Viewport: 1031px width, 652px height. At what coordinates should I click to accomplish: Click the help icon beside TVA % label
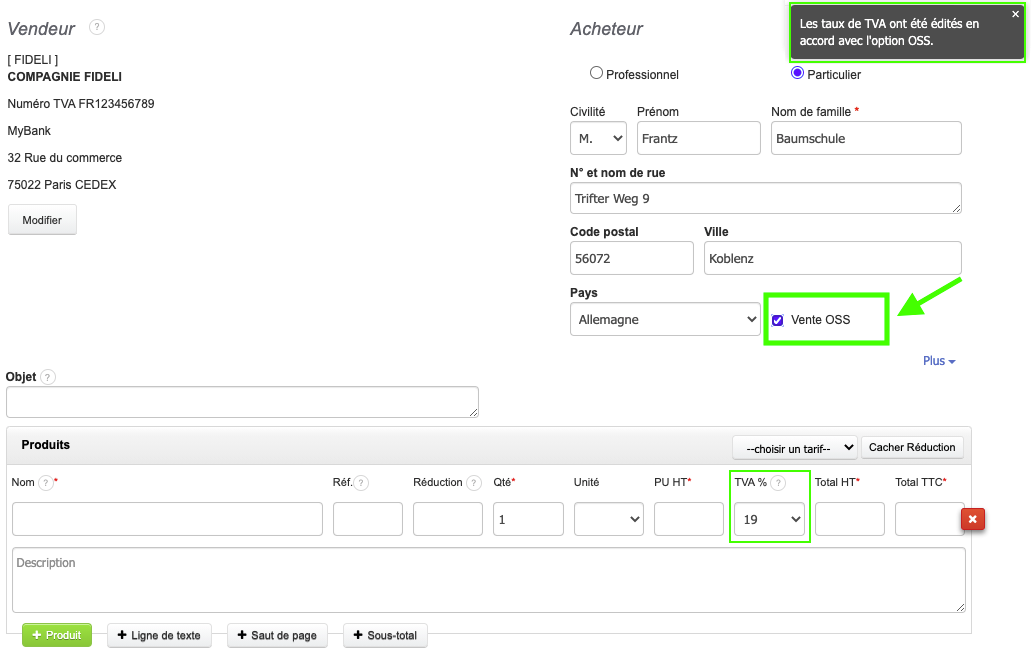click(778, 483)
